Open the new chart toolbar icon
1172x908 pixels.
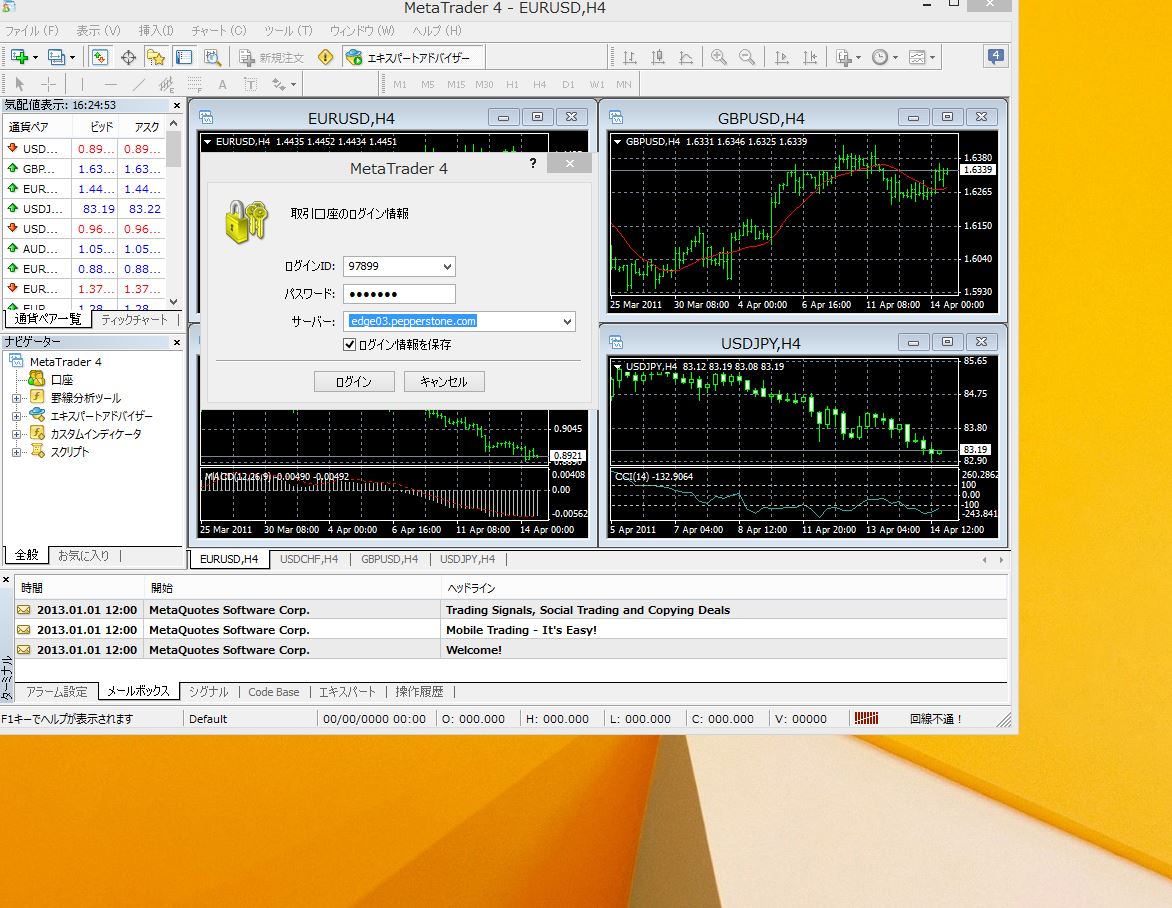(x=19, y=57)
